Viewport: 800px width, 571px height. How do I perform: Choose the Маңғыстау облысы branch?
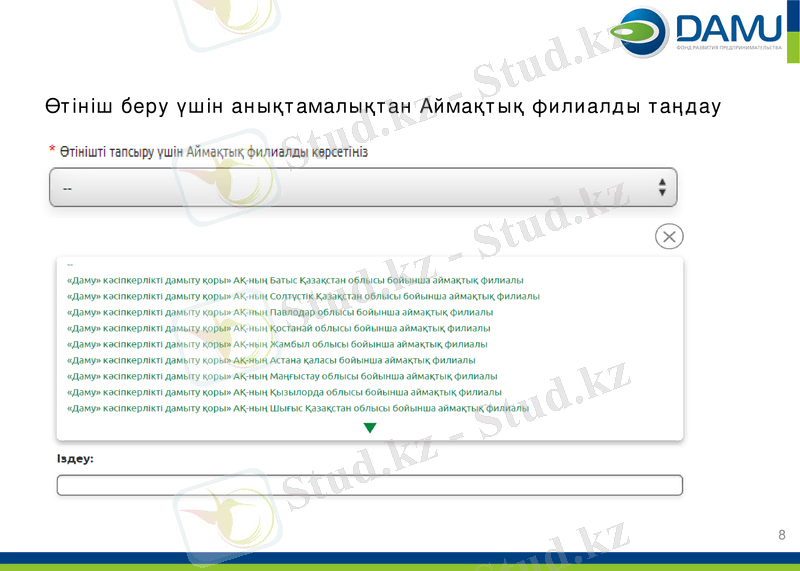(282, 376)
